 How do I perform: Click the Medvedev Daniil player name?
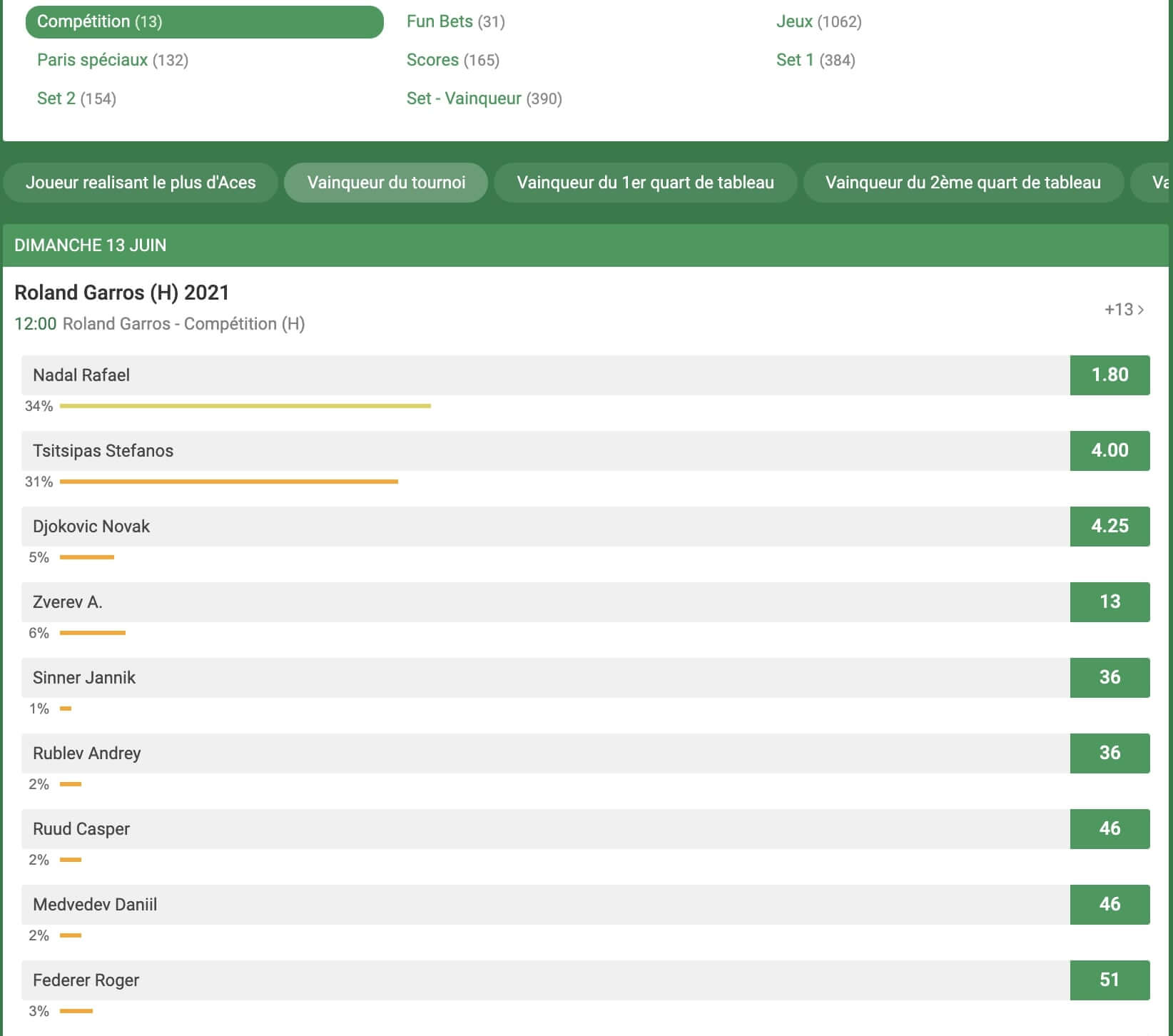pos(95,905)
